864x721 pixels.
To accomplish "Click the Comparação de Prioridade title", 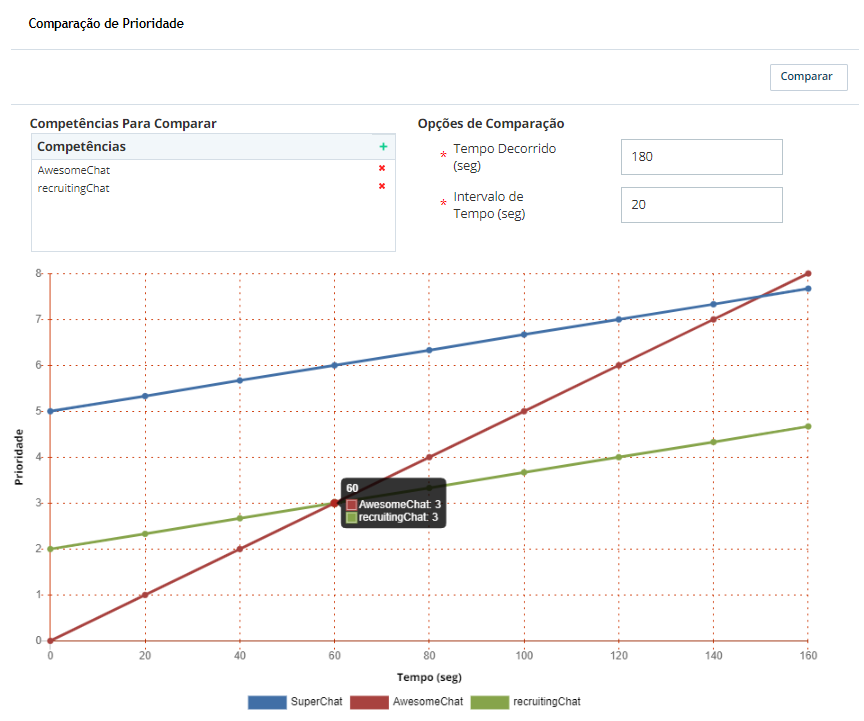I will pyautogui.click(x=106, y=24).
